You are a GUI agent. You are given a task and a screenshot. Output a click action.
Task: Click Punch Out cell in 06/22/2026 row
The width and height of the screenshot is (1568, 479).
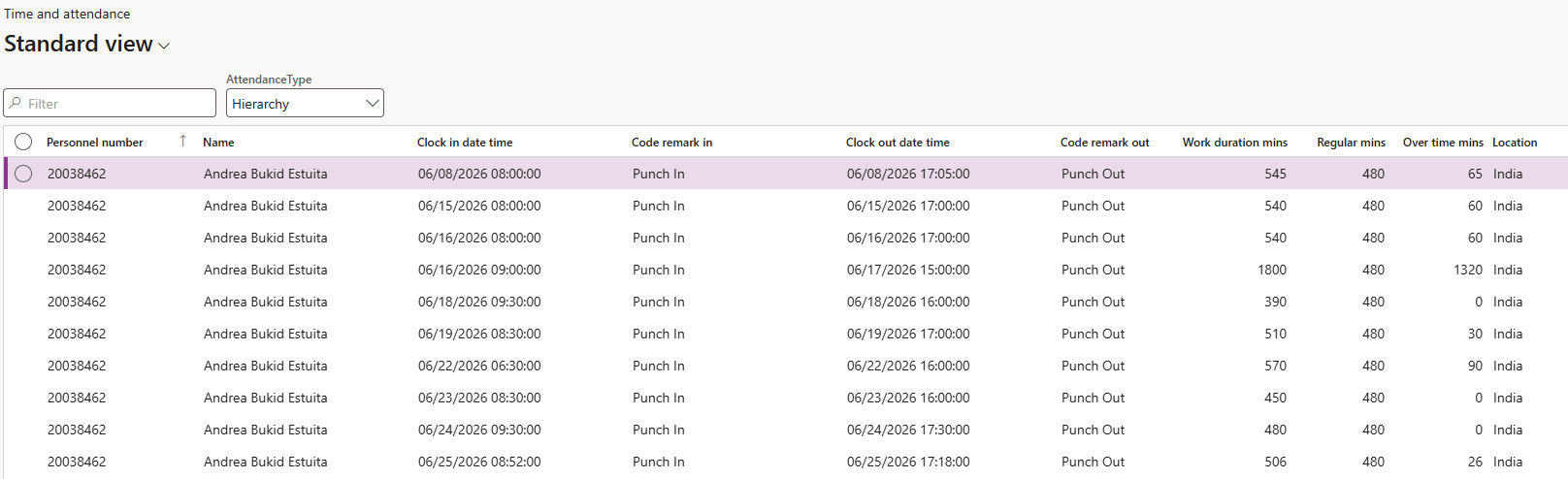coord(1093,366)
